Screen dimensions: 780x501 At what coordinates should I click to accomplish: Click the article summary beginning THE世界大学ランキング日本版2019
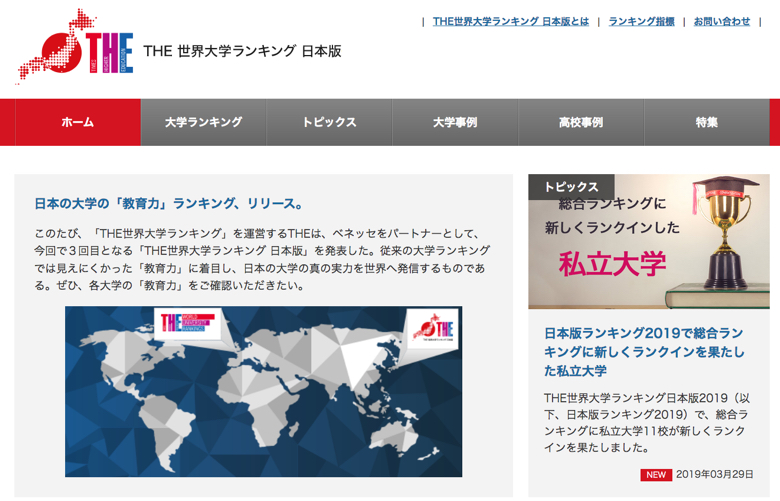click(x=647, y=422)
